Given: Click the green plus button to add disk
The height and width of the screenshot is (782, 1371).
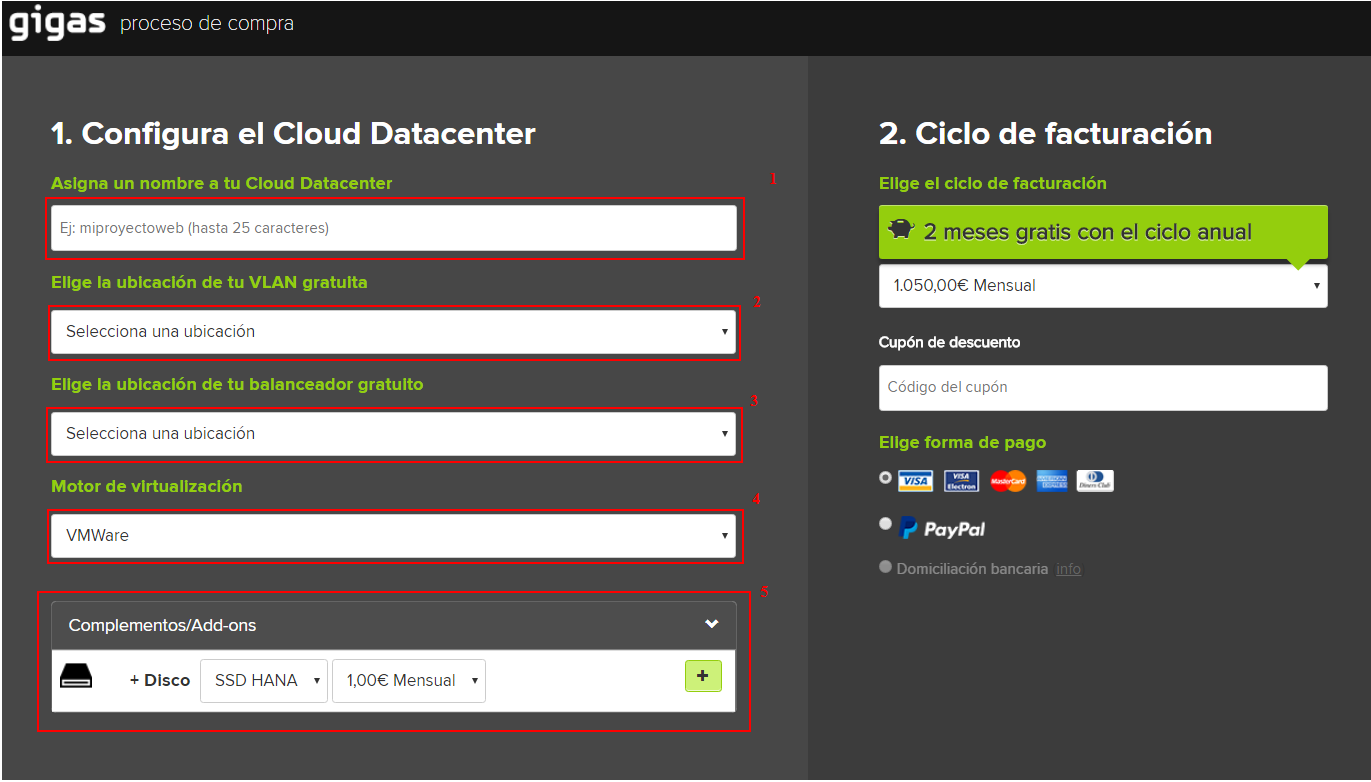Looking at the screenshot, I should click(703, 676).
